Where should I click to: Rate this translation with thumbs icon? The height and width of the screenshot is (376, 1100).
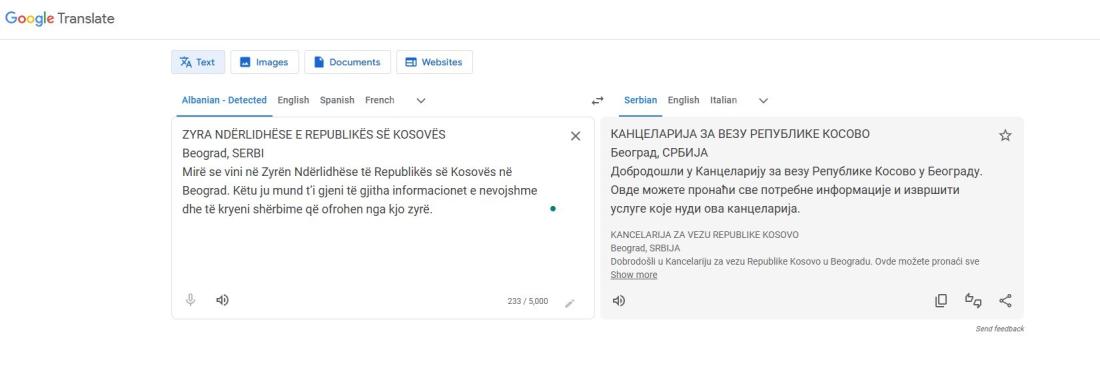973,301
